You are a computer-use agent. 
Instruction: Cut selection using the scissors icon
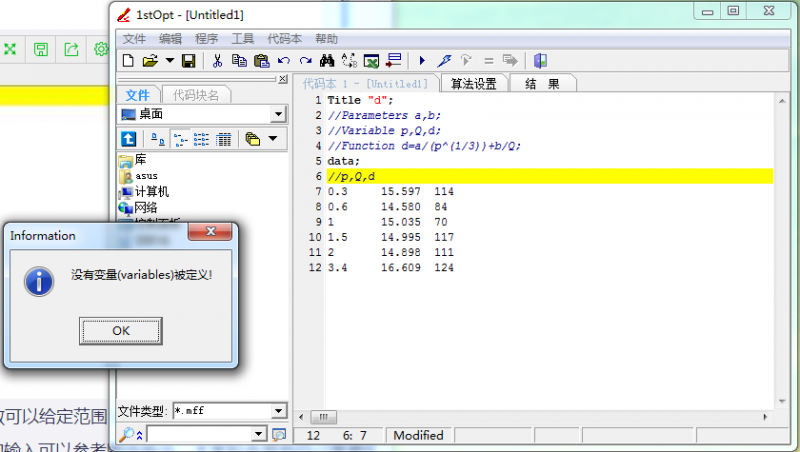217,61
